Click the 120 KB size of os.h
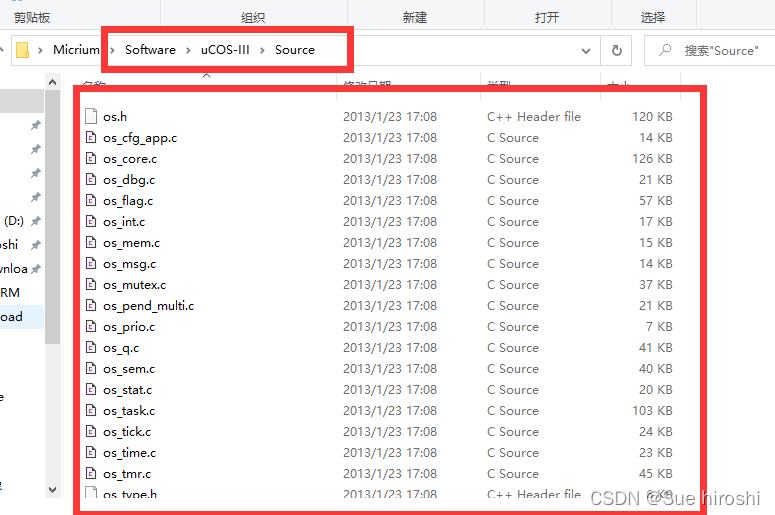 pos(652,117)
